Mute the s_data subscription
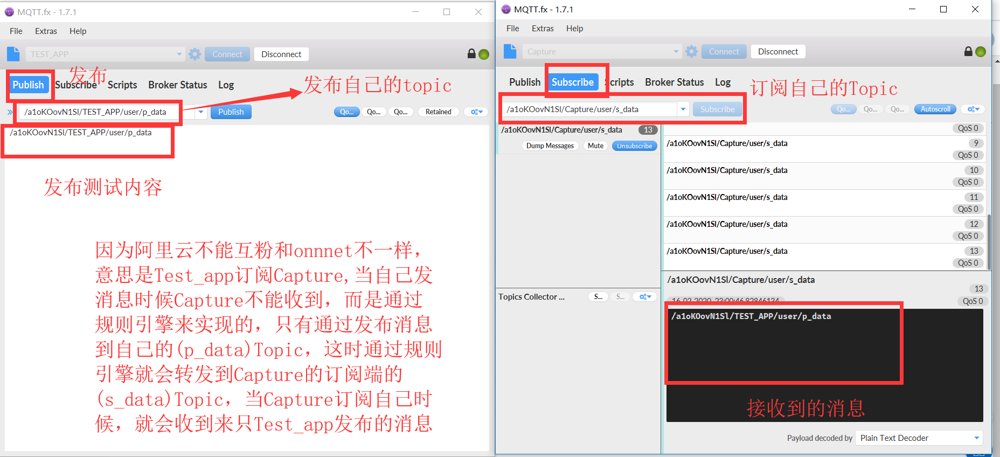 pyautogui.click(x=595, y=145)
